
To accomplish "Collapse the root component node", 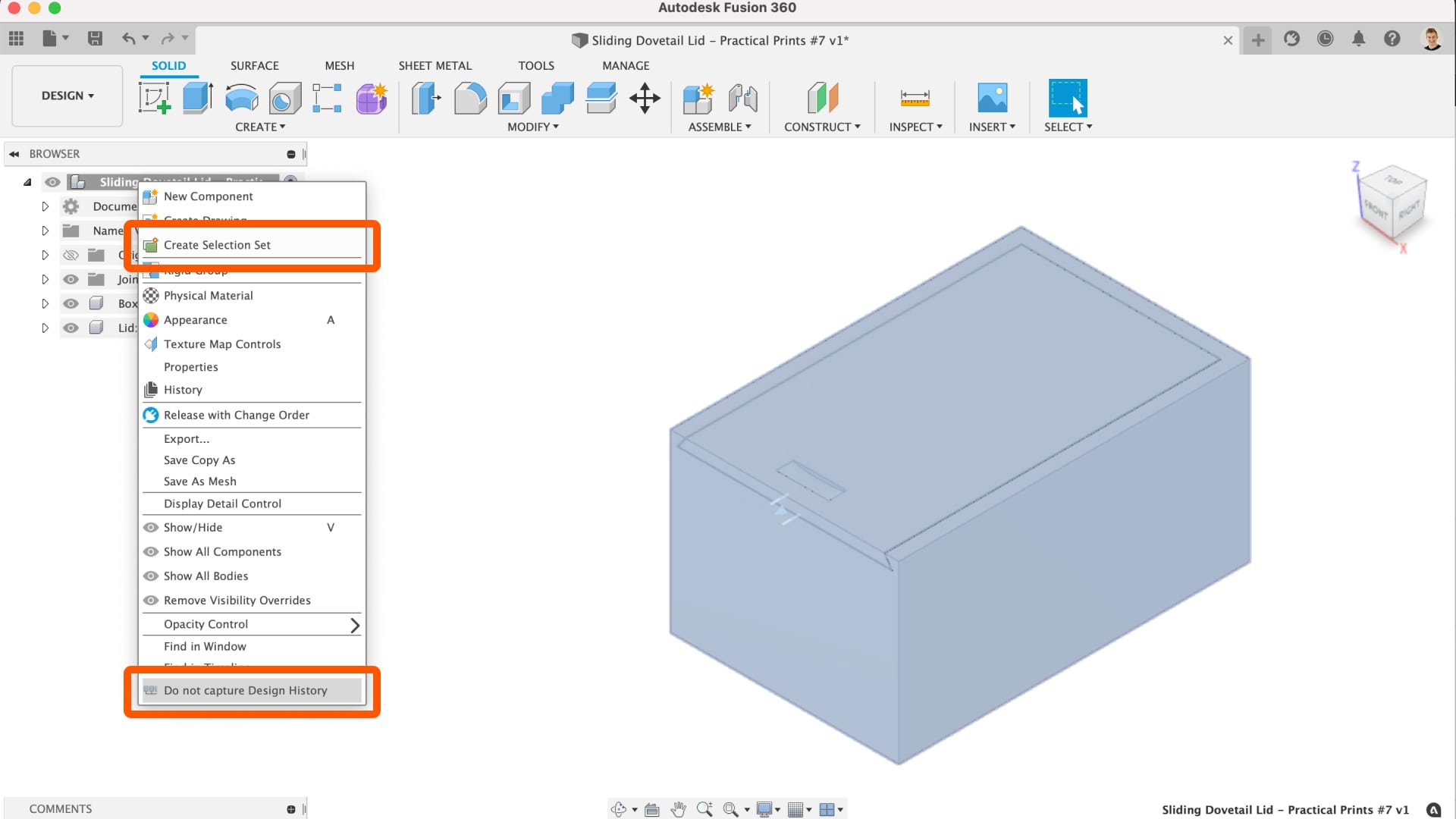I will pyautogui.click(x=27, y=182).
